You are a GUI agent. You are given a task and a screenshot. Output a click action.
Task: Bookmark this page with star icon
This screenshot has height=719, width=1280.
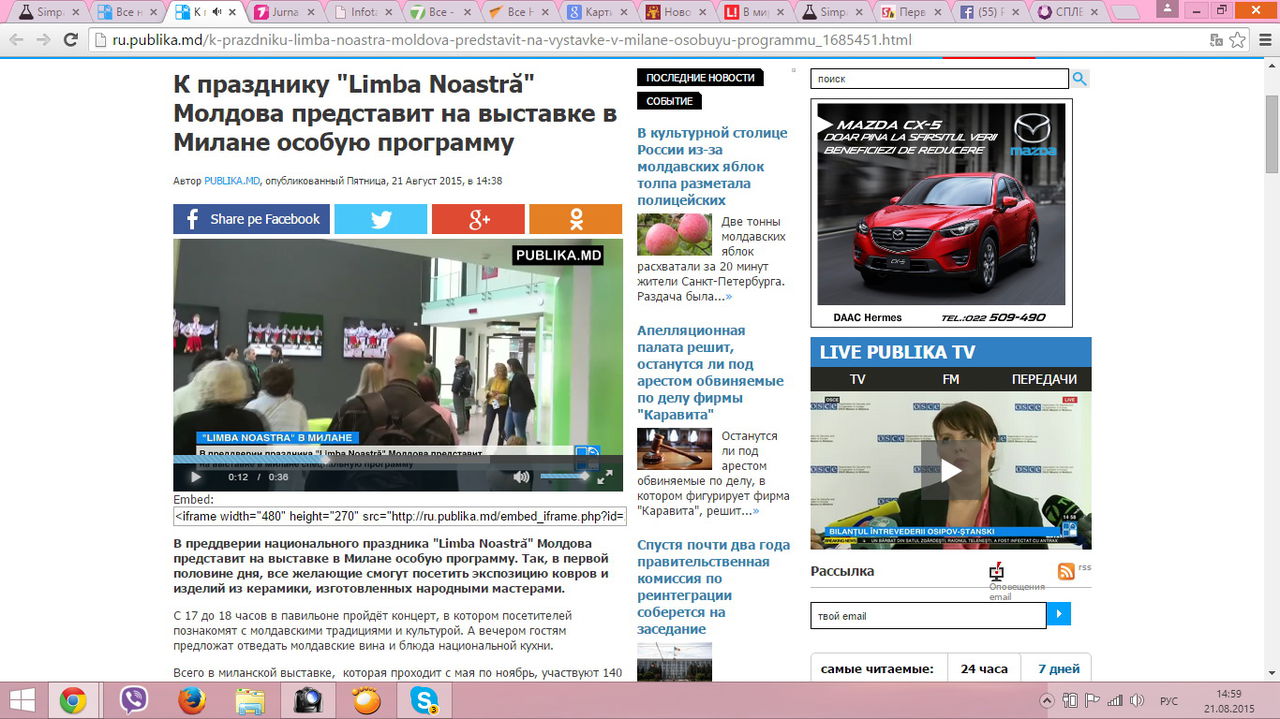(x=1237, y=40)
